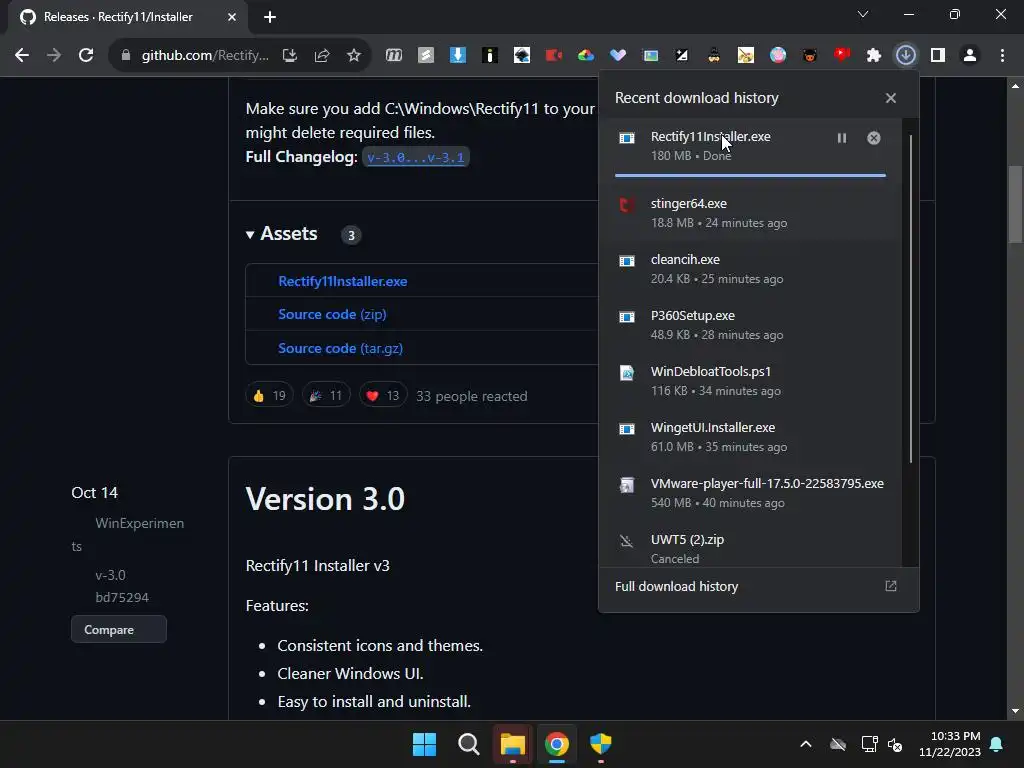
Task: Open the red YouTube heart extension
Action: tap(842, 56)
